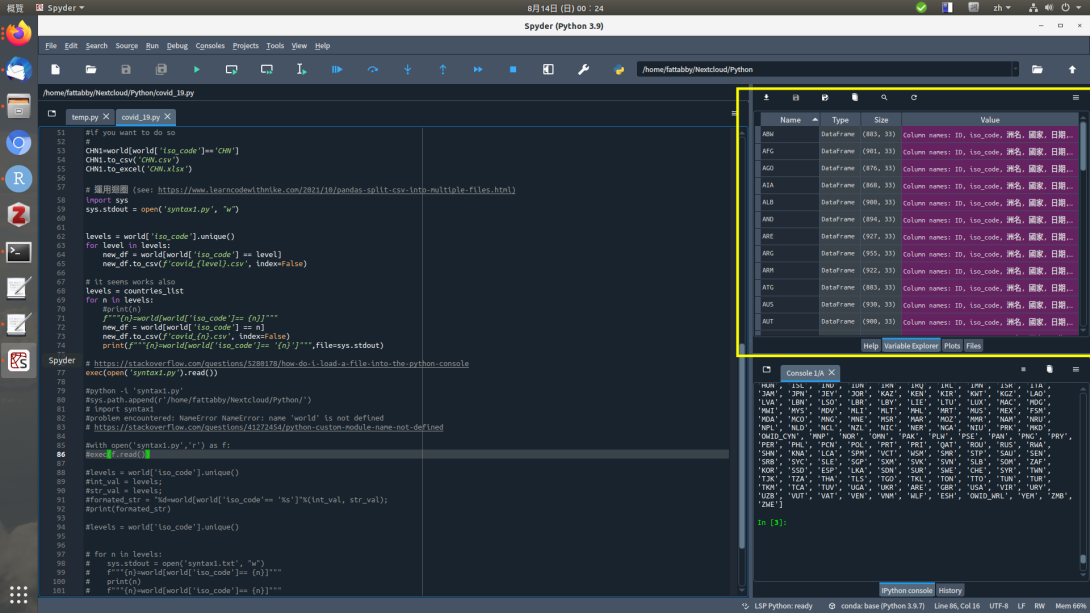This screenshot has height=613, width=1090.
Task: Import data icon in Variable Explorer
Action: tap(766, 98)
